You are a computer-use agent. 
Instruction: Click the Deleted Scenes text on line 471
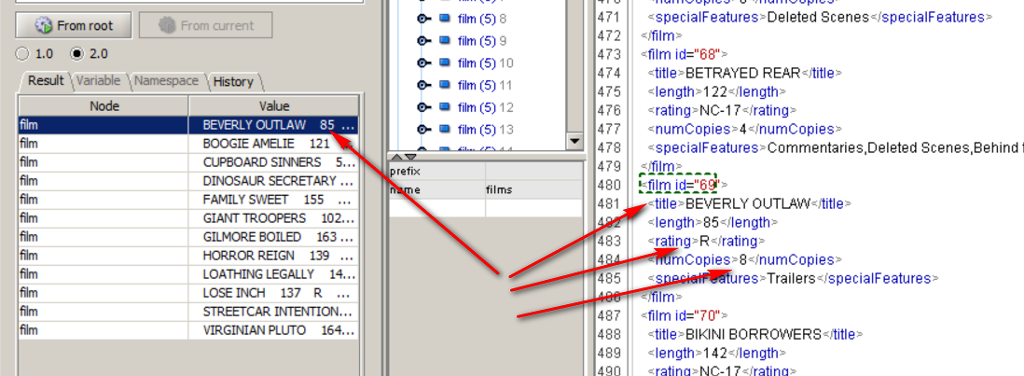click(x=819, y=17)
